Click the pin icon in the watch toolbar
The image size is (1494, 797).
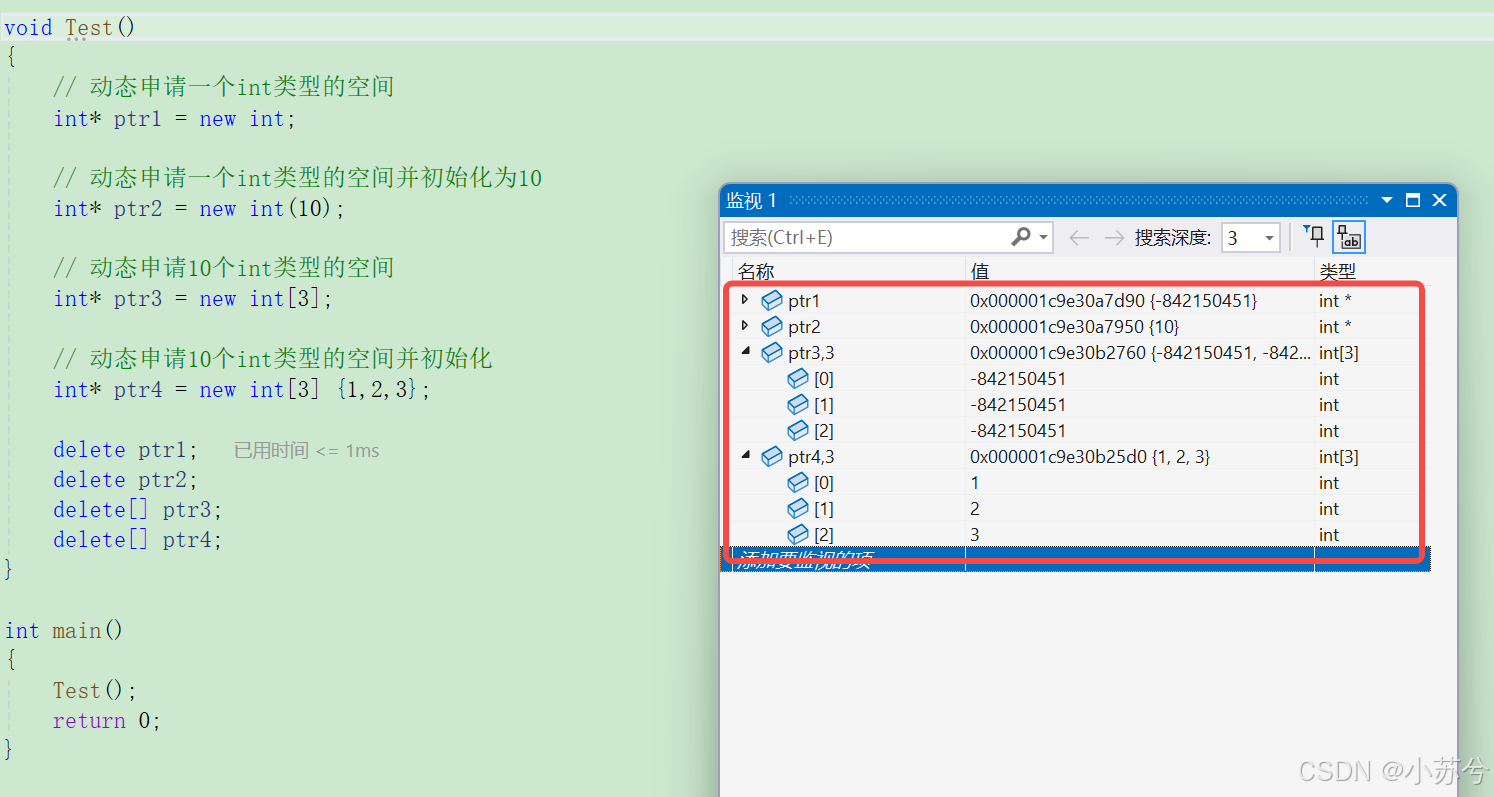1315,237
